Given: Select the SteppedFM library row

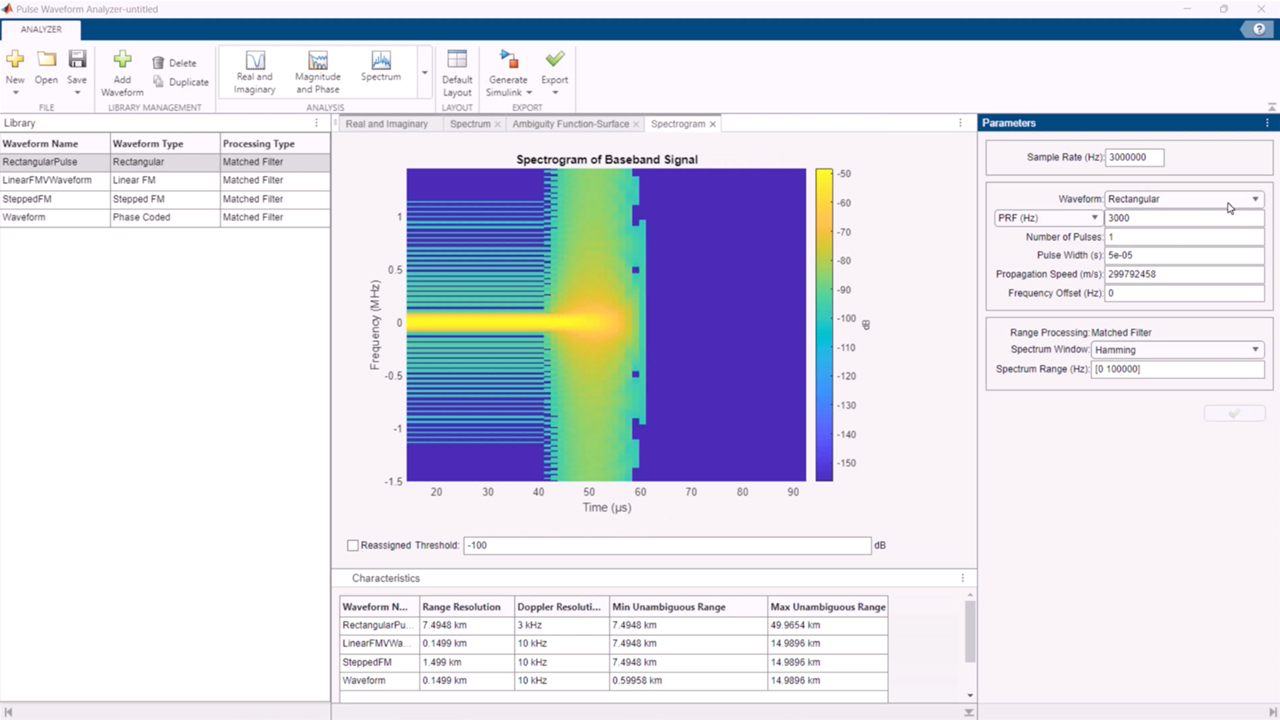Looking at the screenshot, I should coord(165,199).
